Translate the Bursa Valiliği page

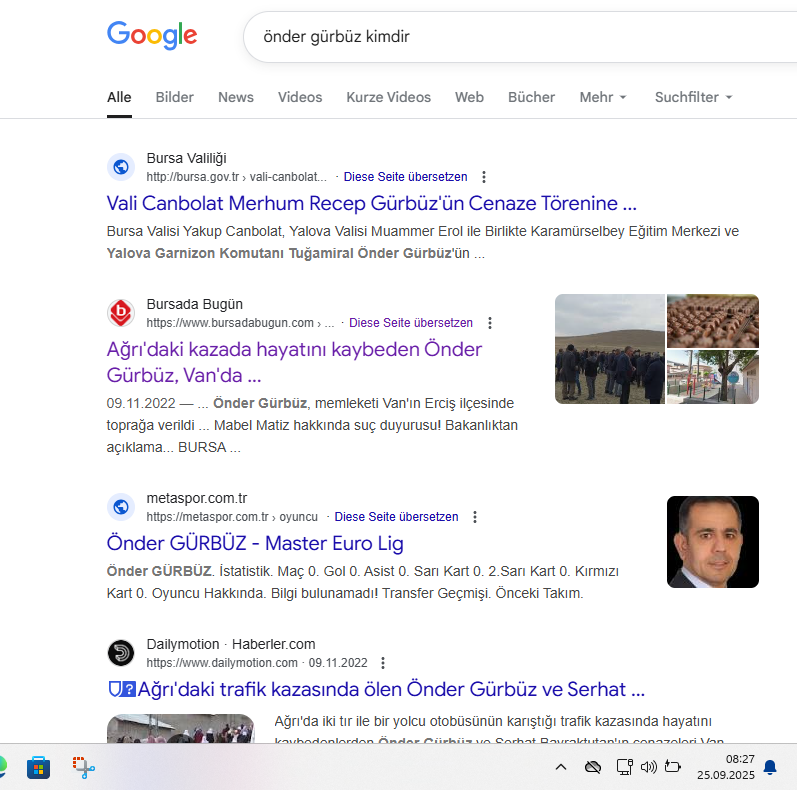point(405,177)
